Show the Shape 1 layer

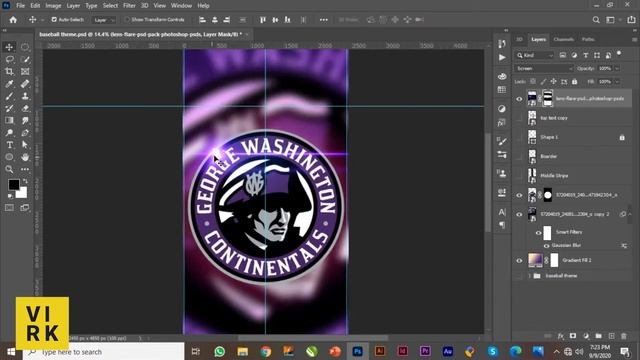pyautogui.click(x=519, y=137)
